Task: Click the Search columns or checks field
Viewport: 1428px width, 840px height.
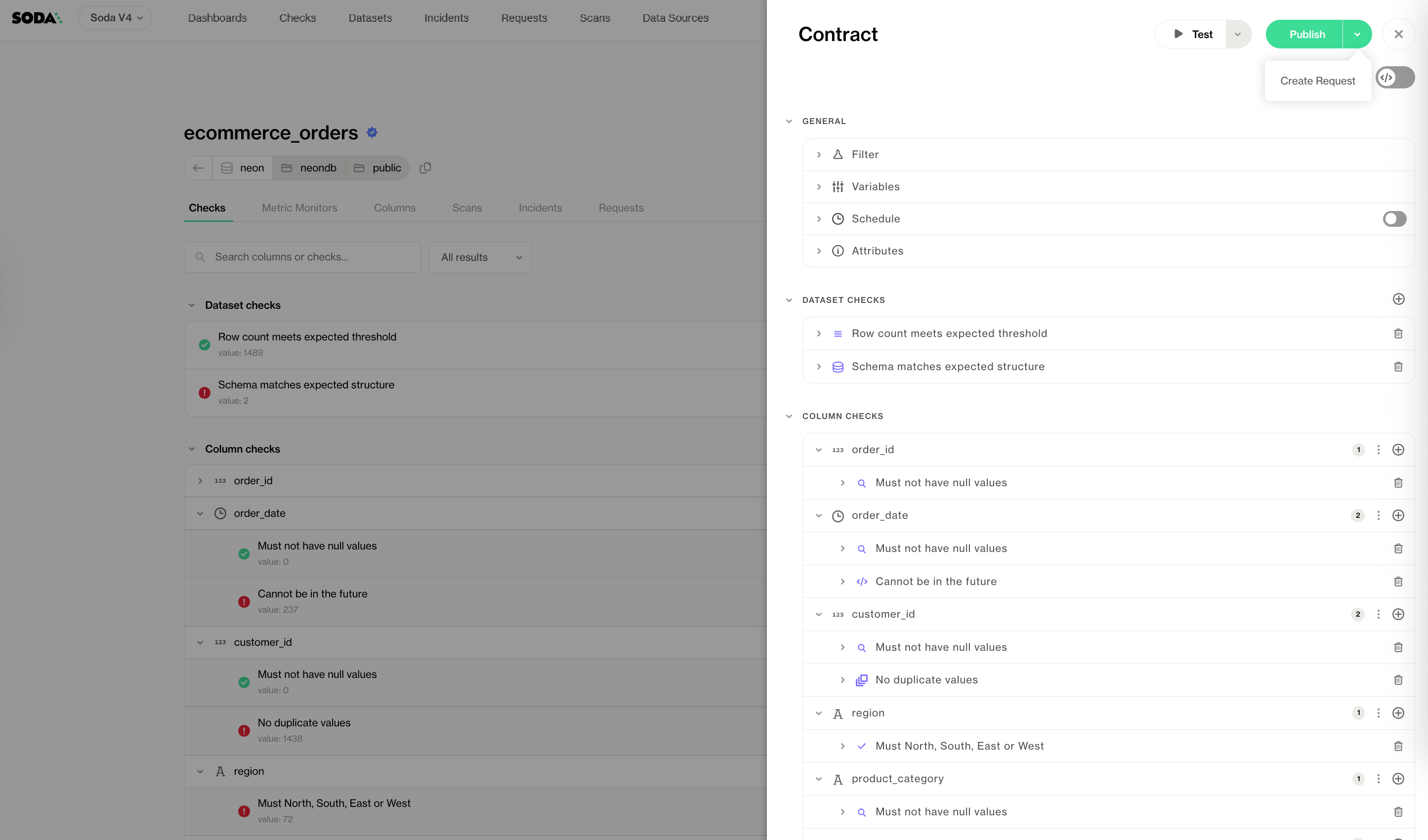Action: coord(302,257)
